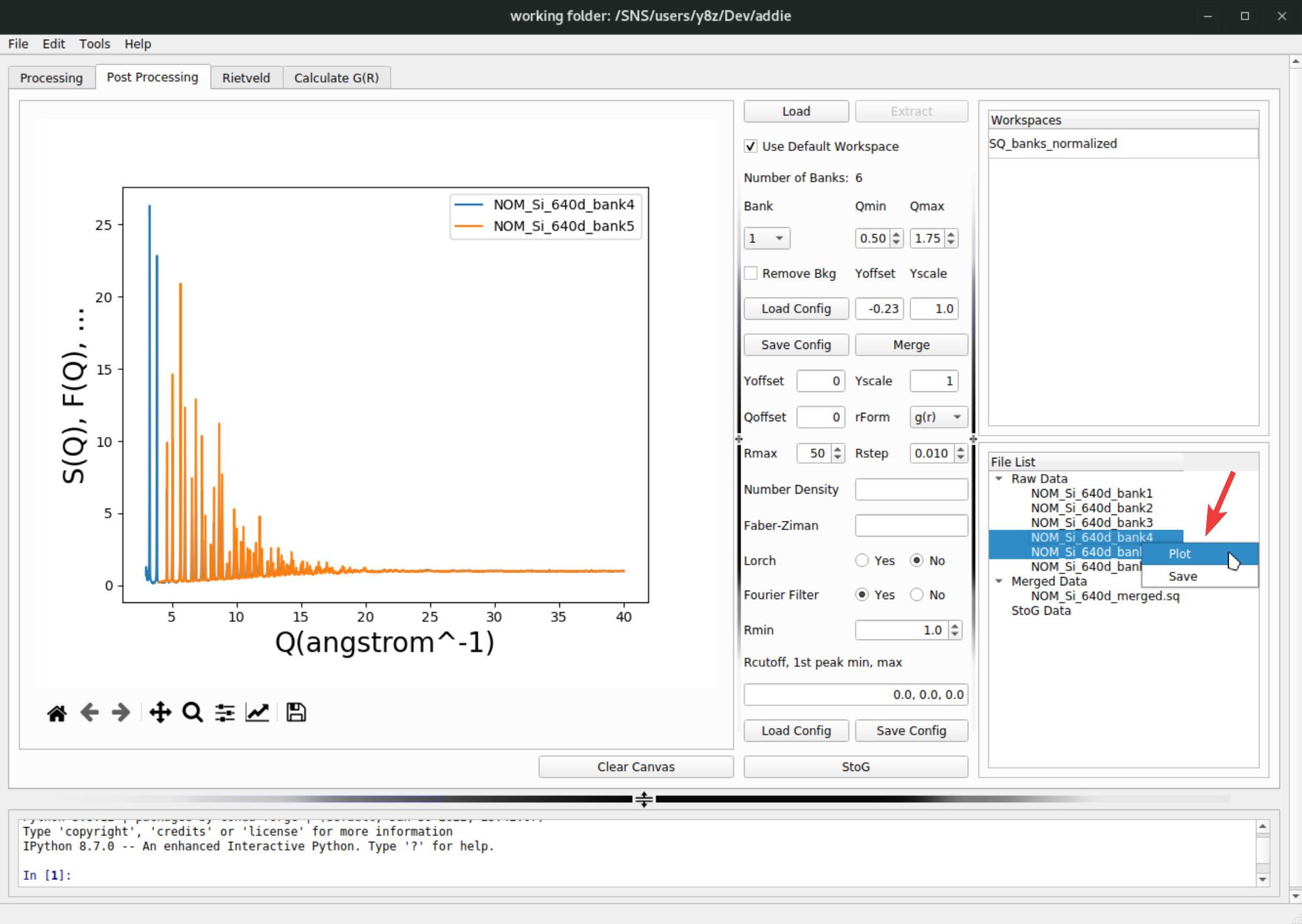Choose Plot from the context menu
Viewport: 1302px width, 924px height.
[1180, 554]
